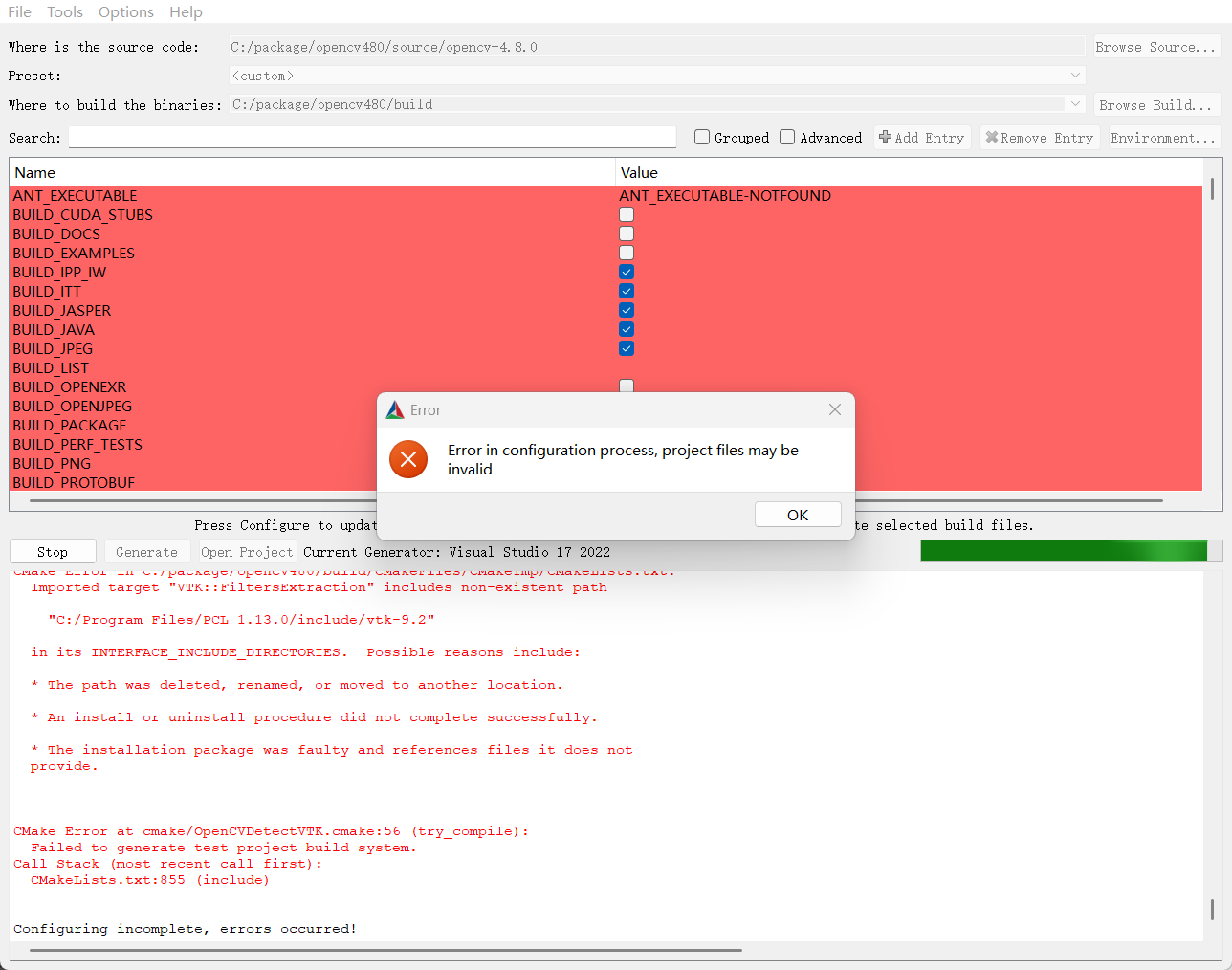Expand the build binaries path dropdown
Screen dimensions: 1232x970
(x=1075, y=104)
